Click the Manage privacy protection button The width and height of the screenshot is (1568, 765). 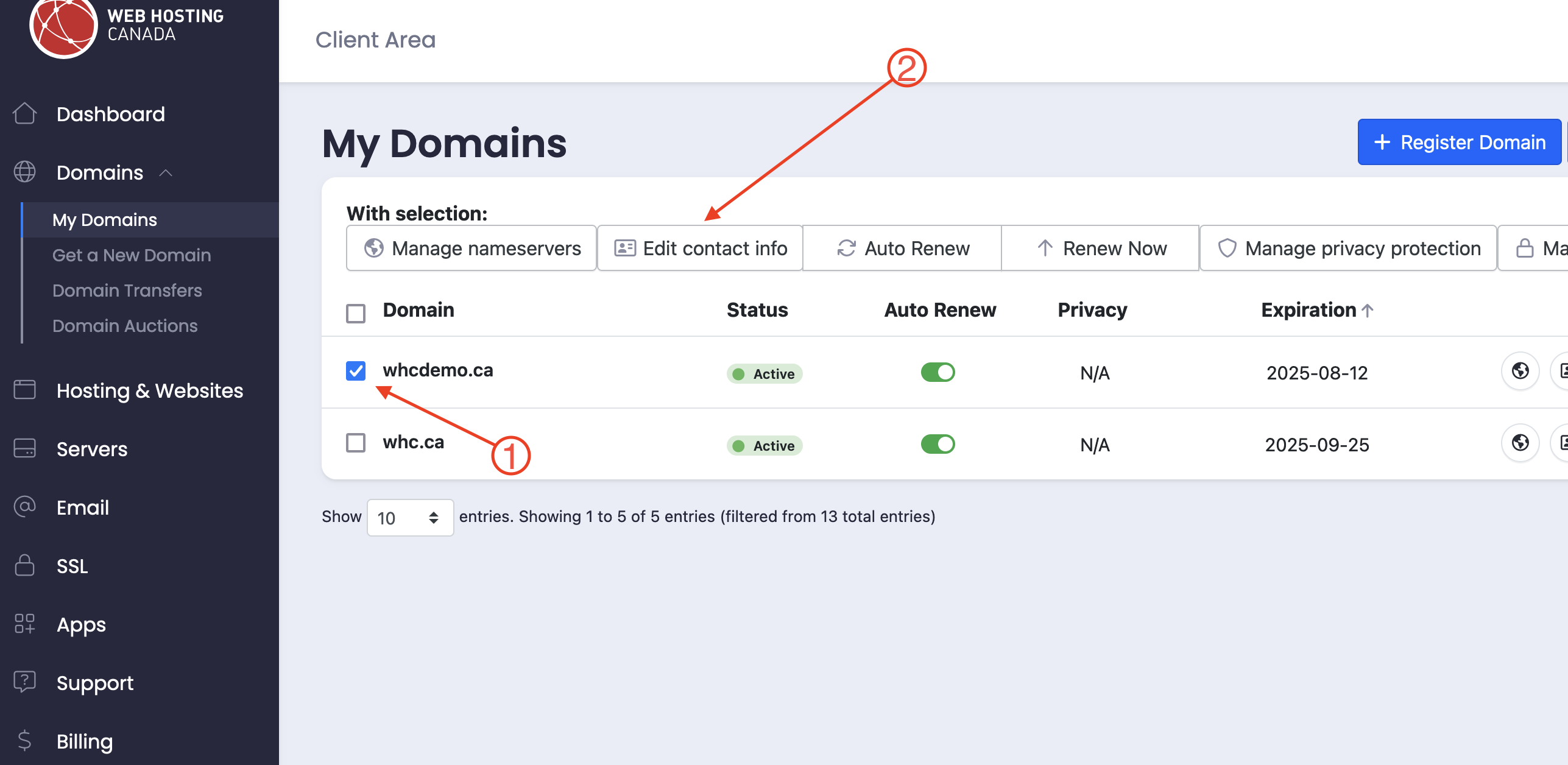pyautogui.click(x=1348, y=248)
